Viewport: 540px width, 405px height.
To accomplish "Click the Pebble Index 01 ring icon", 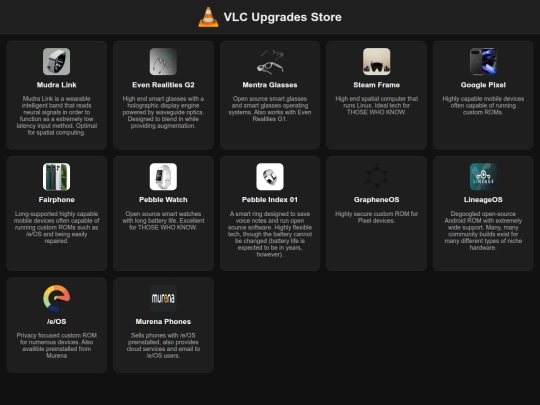I will (x=270, y=177).
